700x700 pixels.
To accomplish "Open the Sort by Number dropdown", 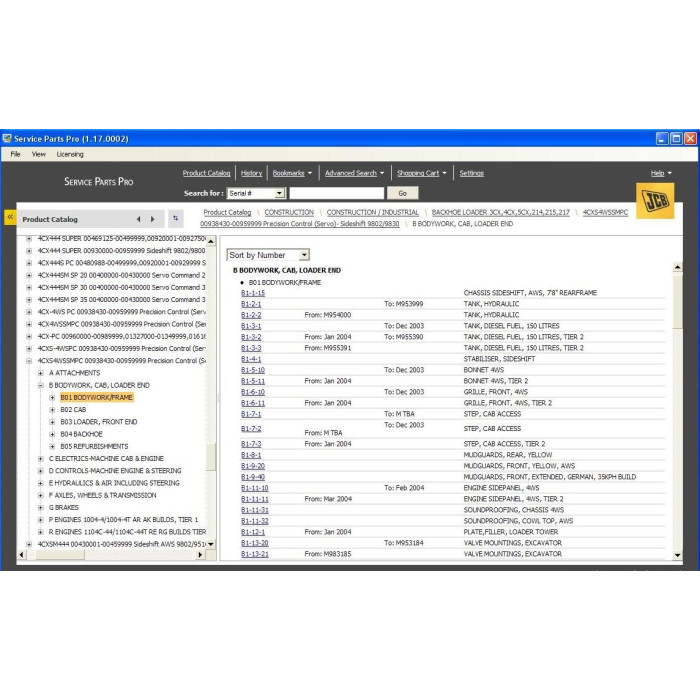I will tap(268, 255).
